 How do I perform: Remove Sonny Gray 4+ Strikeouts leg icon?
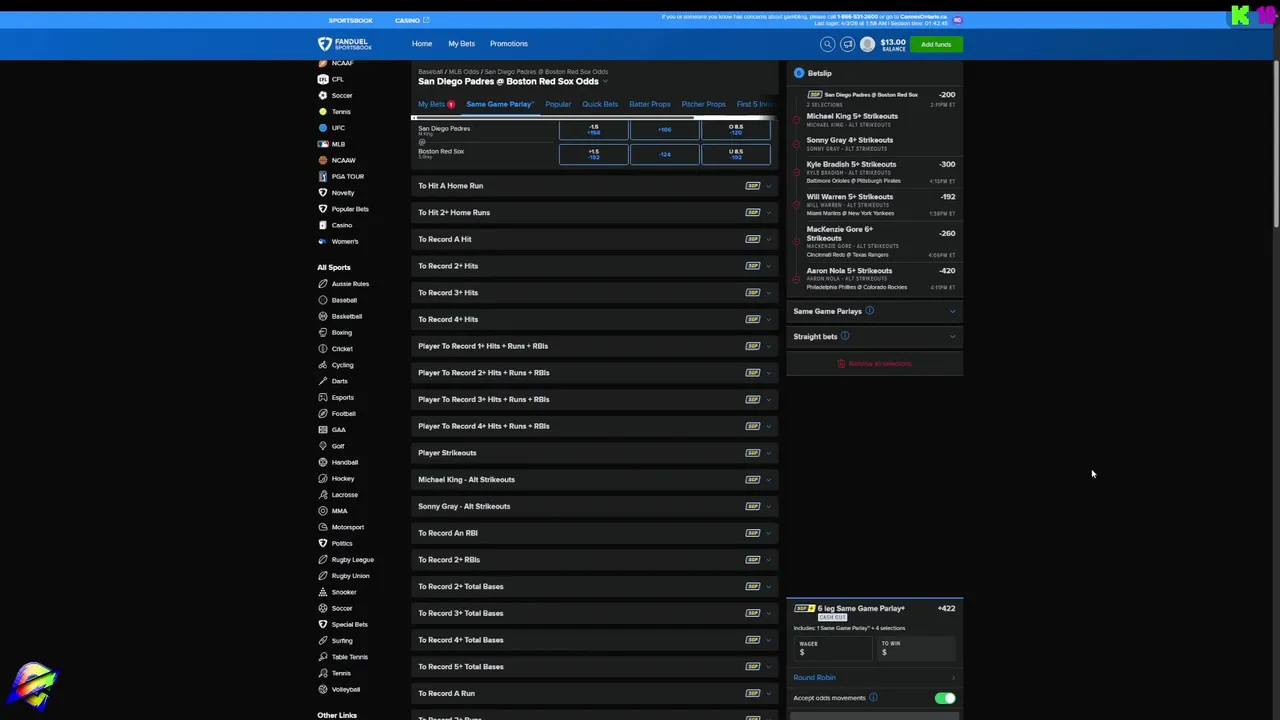[x=797, y=144]
